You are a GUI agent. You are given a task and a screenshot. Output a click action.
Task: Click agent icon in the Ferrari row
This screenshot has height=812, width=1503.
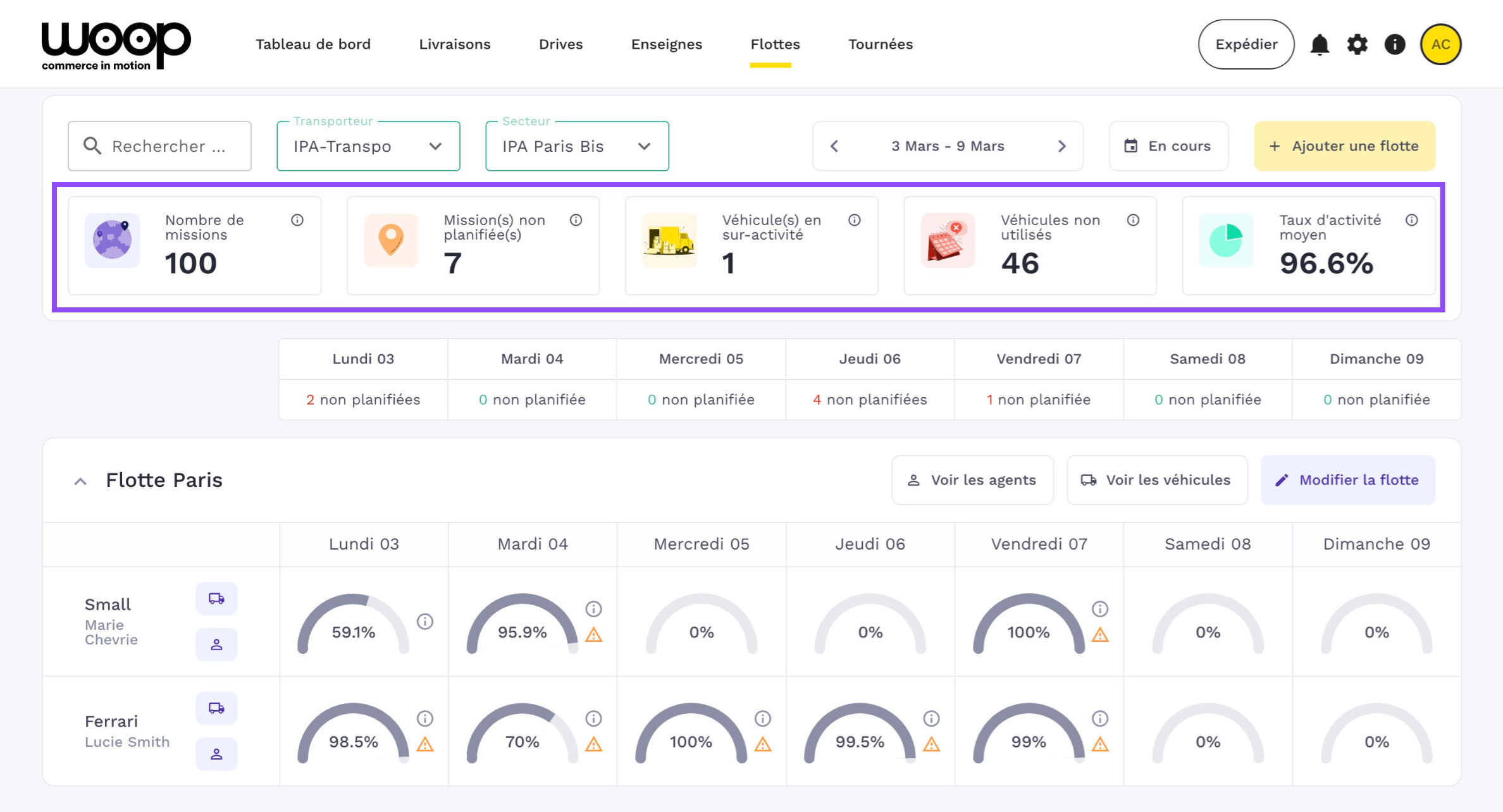coord(216,754)
